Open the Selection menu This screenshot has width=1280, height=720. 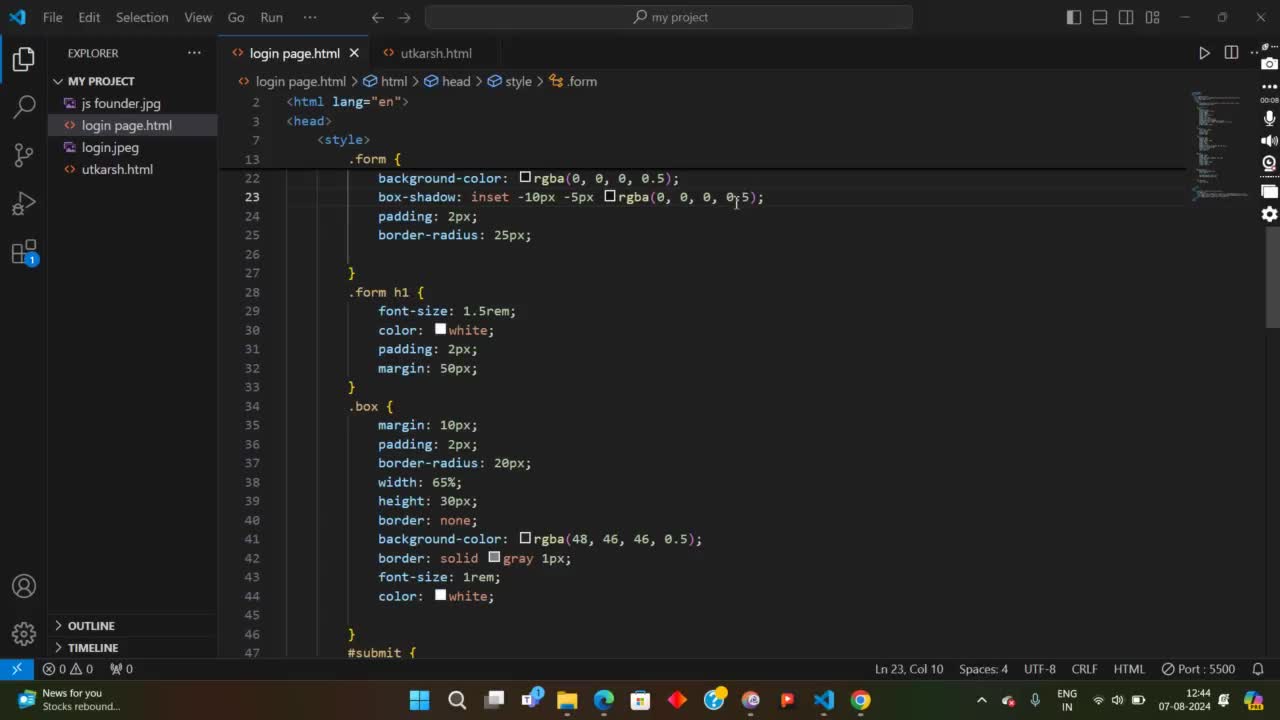[x=142, y=17]
